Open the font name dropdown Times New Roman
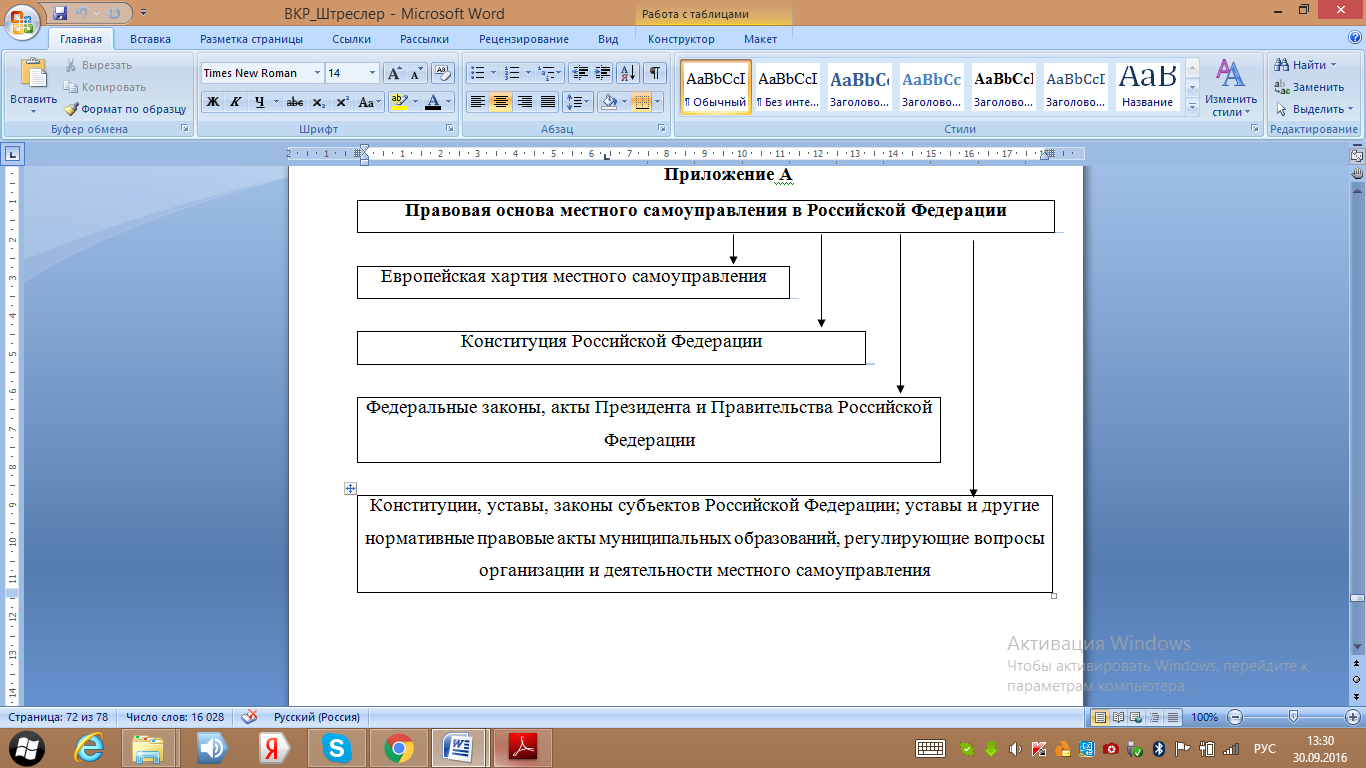1366x768 pixels. pyautogui.click(x=317, y=73)
